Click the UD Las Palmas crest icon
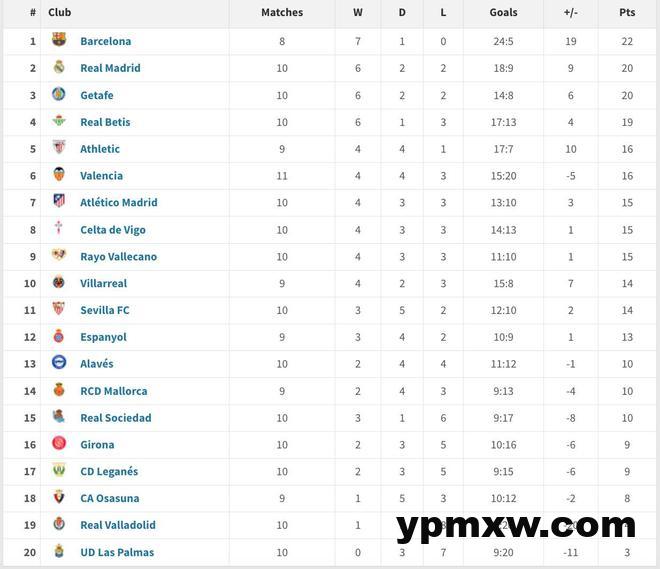Viewport: 660px width, 569px height. 59,552
